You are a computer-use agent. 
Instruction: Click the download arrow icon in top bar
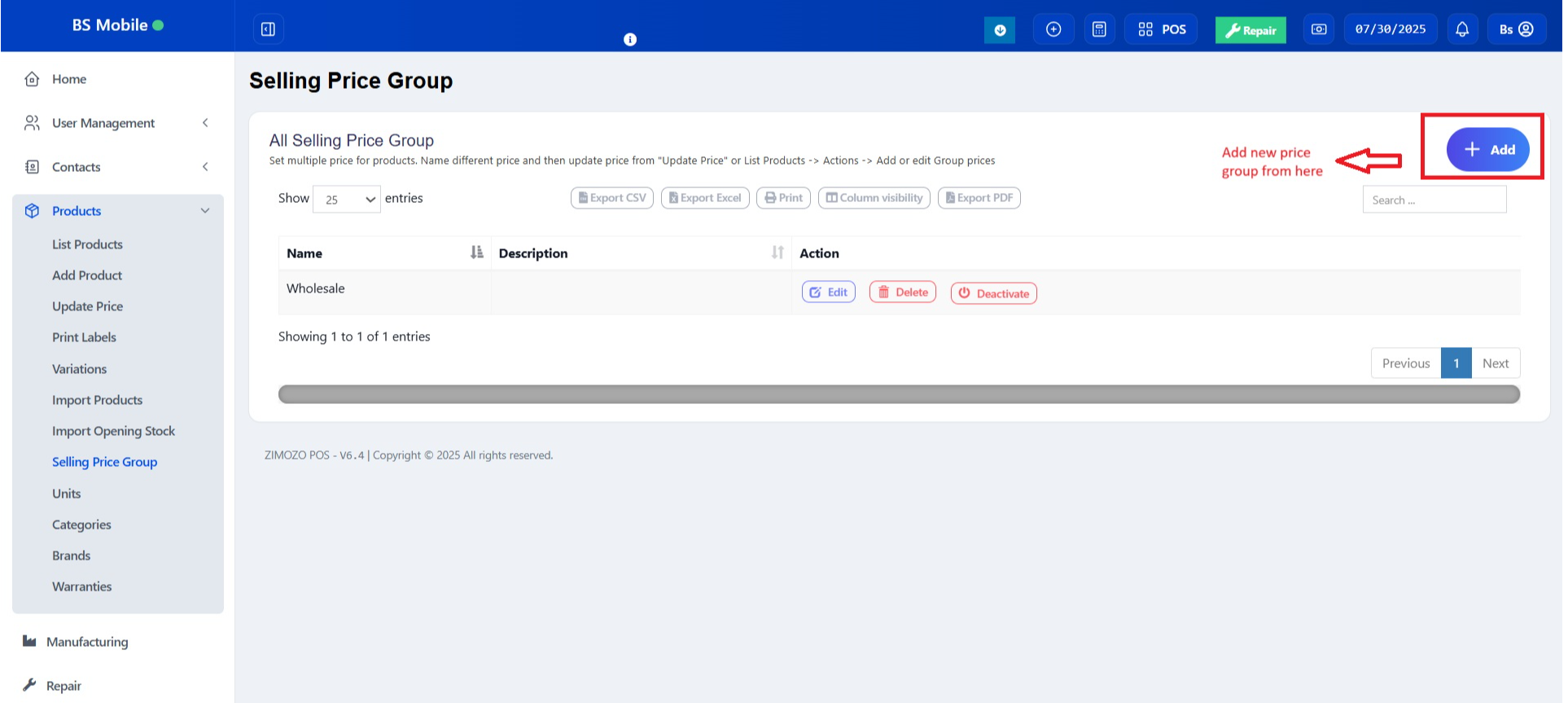(1000, 30)
